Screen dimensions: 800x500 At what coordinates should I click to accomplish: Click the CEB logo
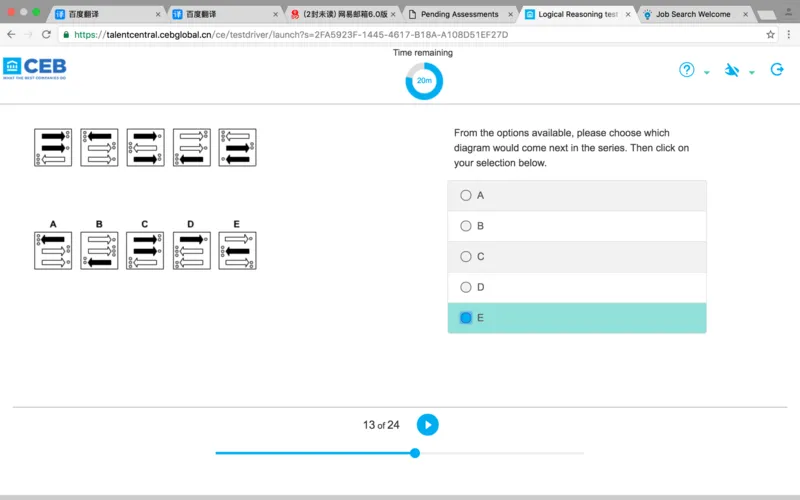(x=35, y=68)
